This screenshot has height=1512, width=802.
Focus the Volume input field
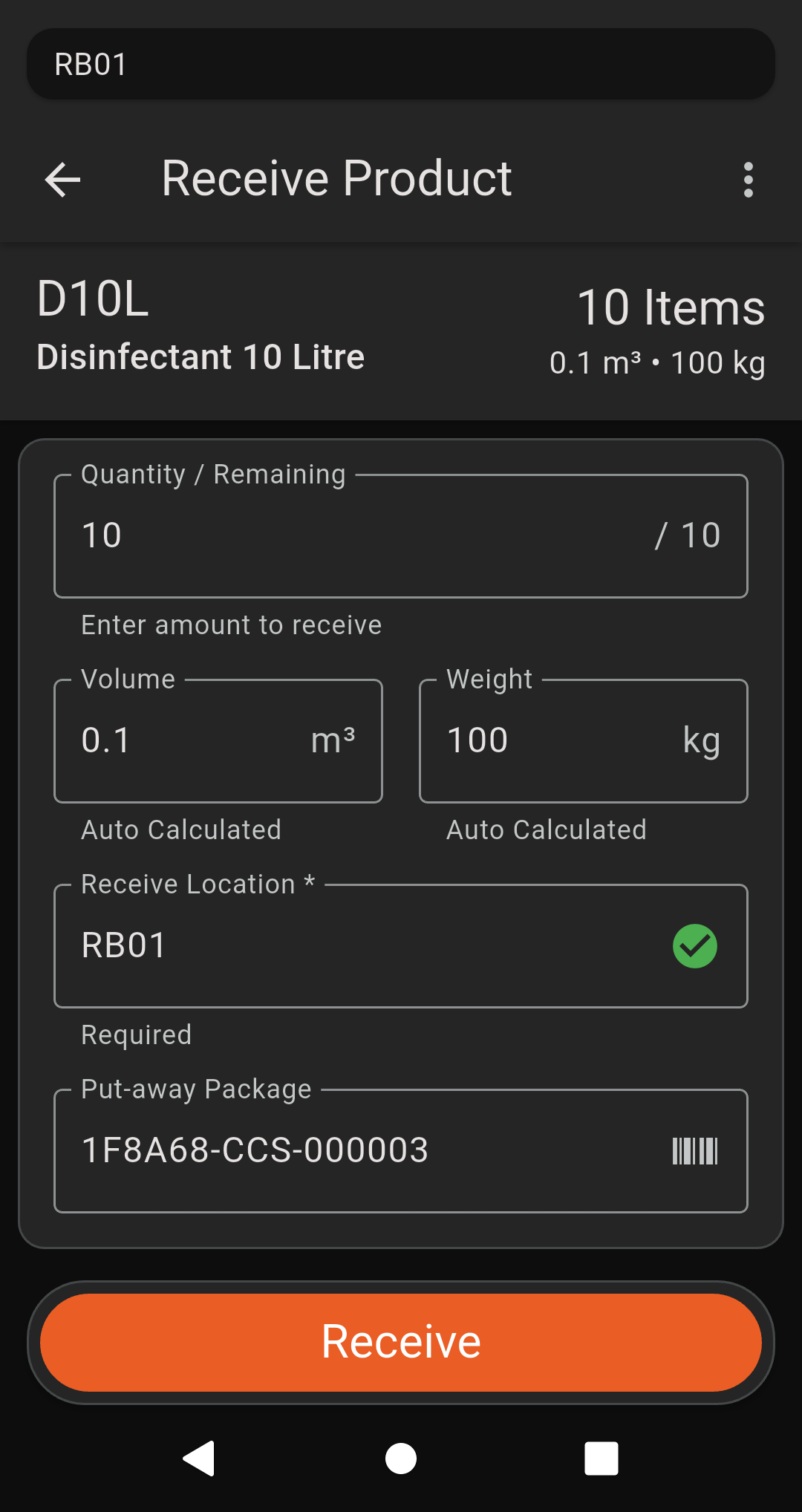[193, 741]
